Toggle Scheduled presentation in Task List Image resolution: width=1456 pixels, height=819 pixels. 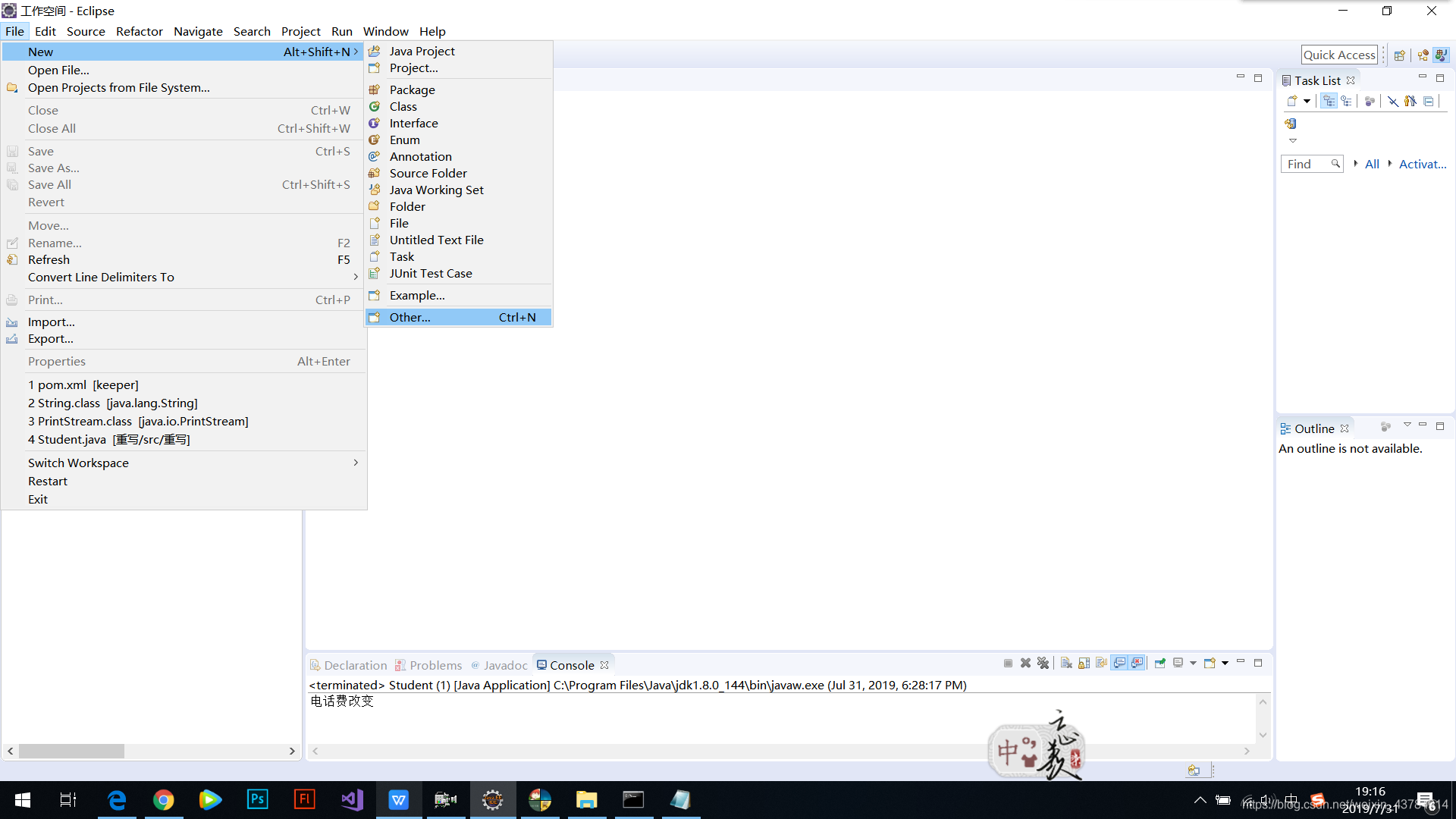[x=1346, y=101]
